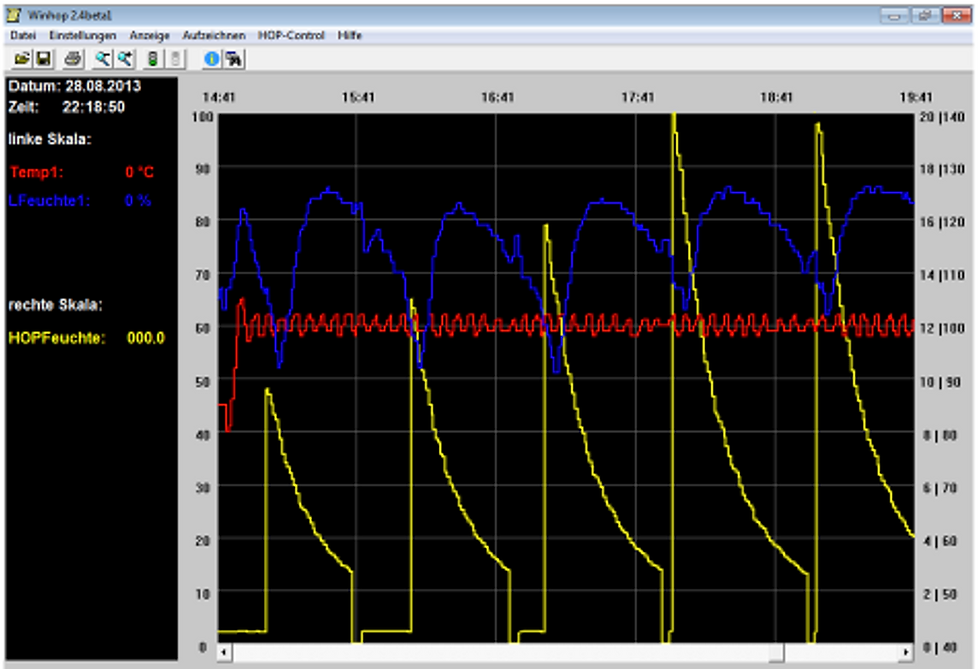Open the Hilfe menu

pyautogui.click(x=350, y=36)
